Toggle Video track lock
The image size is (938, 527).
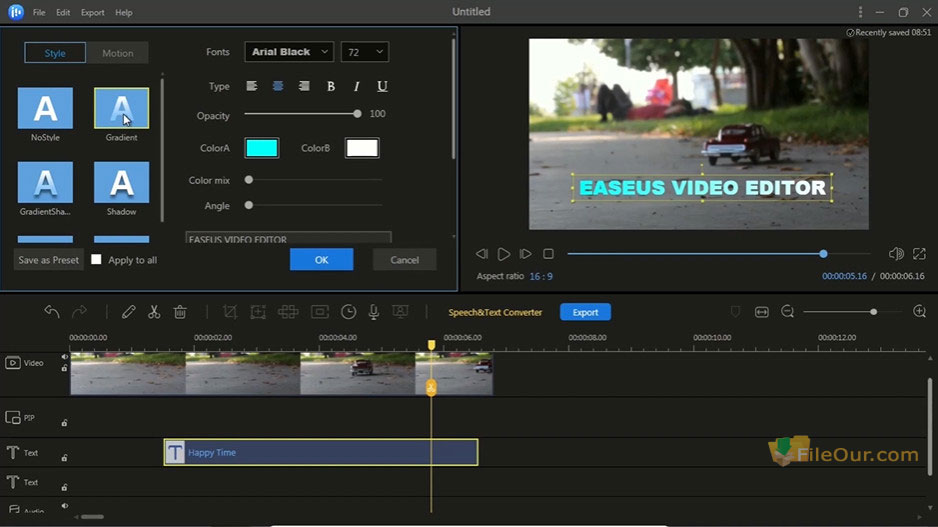coord(65,368)
